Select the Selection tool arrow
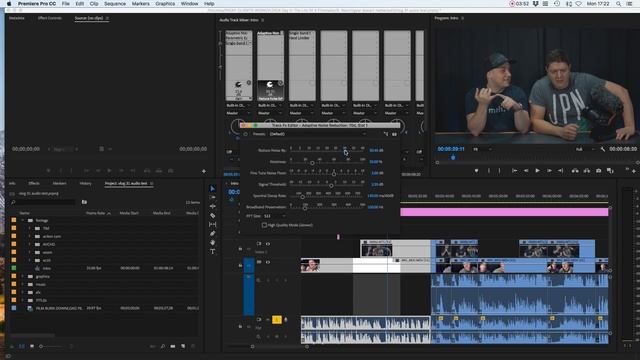The height and width of the screenshot is (360, 640). click(x=213, y=188)
